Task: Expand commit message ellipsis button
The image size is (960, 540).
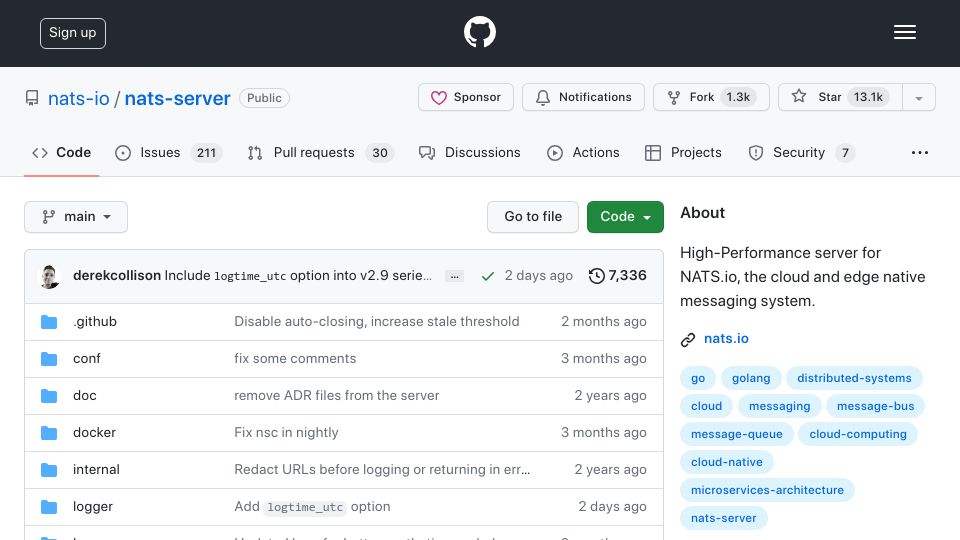Action: [454, 276]
